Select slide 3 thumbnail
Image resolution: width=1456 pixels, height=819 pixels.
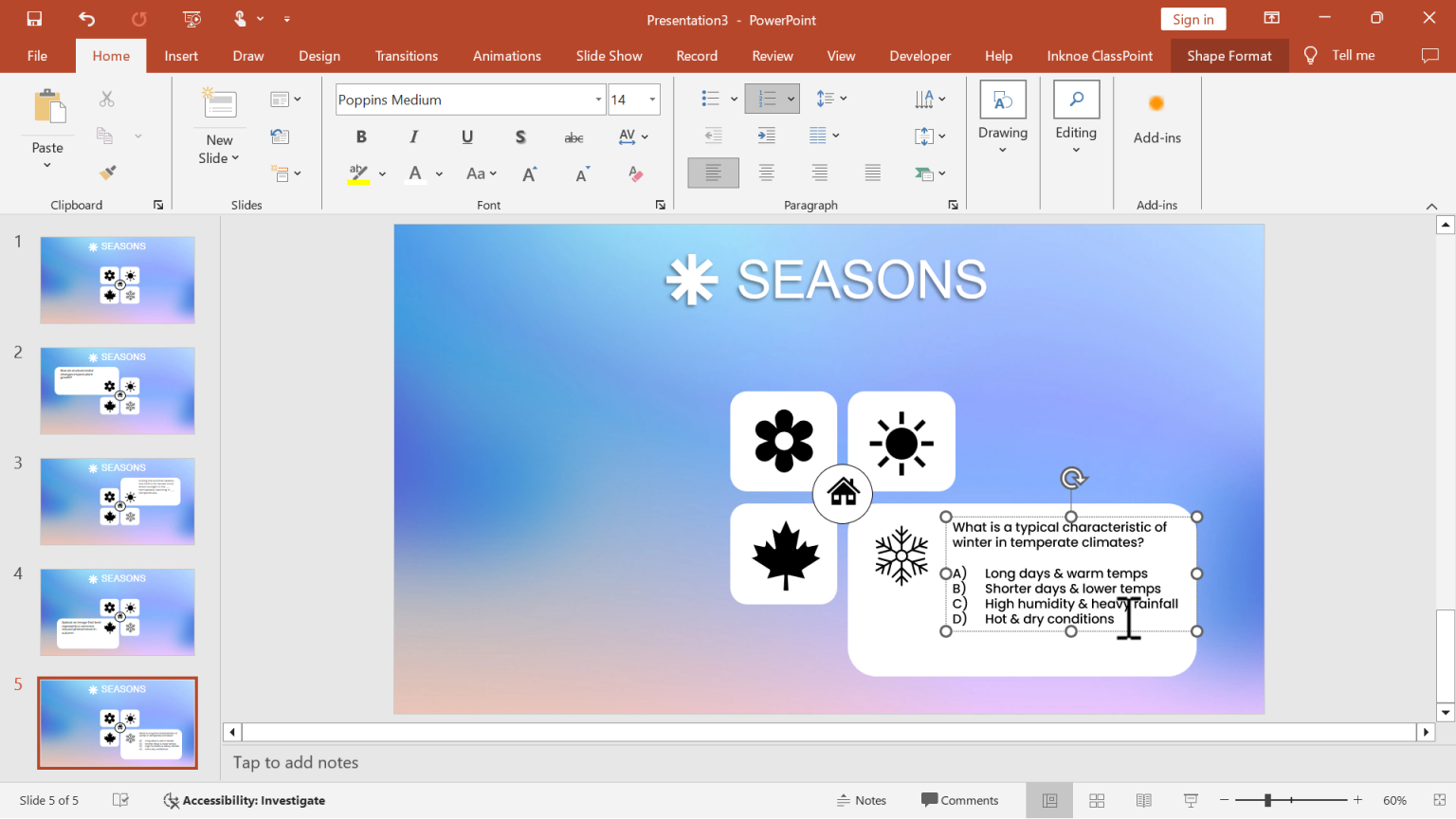pyautogui.click(x=117, y=501)
